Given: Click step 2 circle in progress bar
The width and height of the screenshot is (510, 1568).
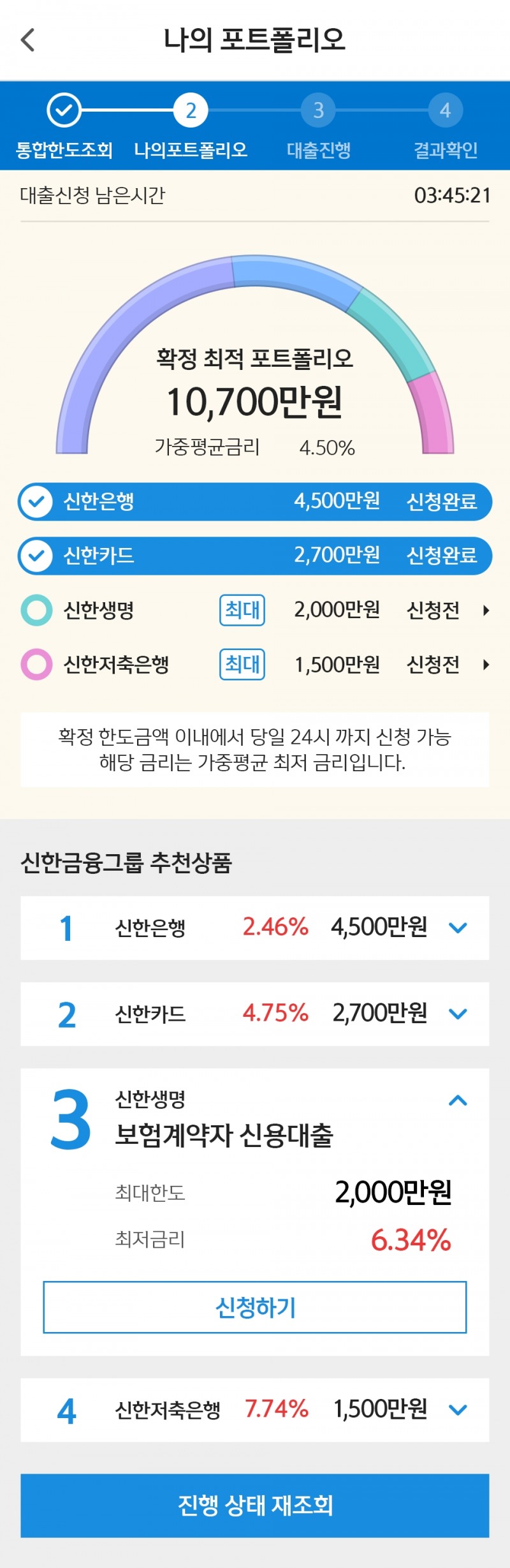Looking at the screenshot, I should pos(191,110).
